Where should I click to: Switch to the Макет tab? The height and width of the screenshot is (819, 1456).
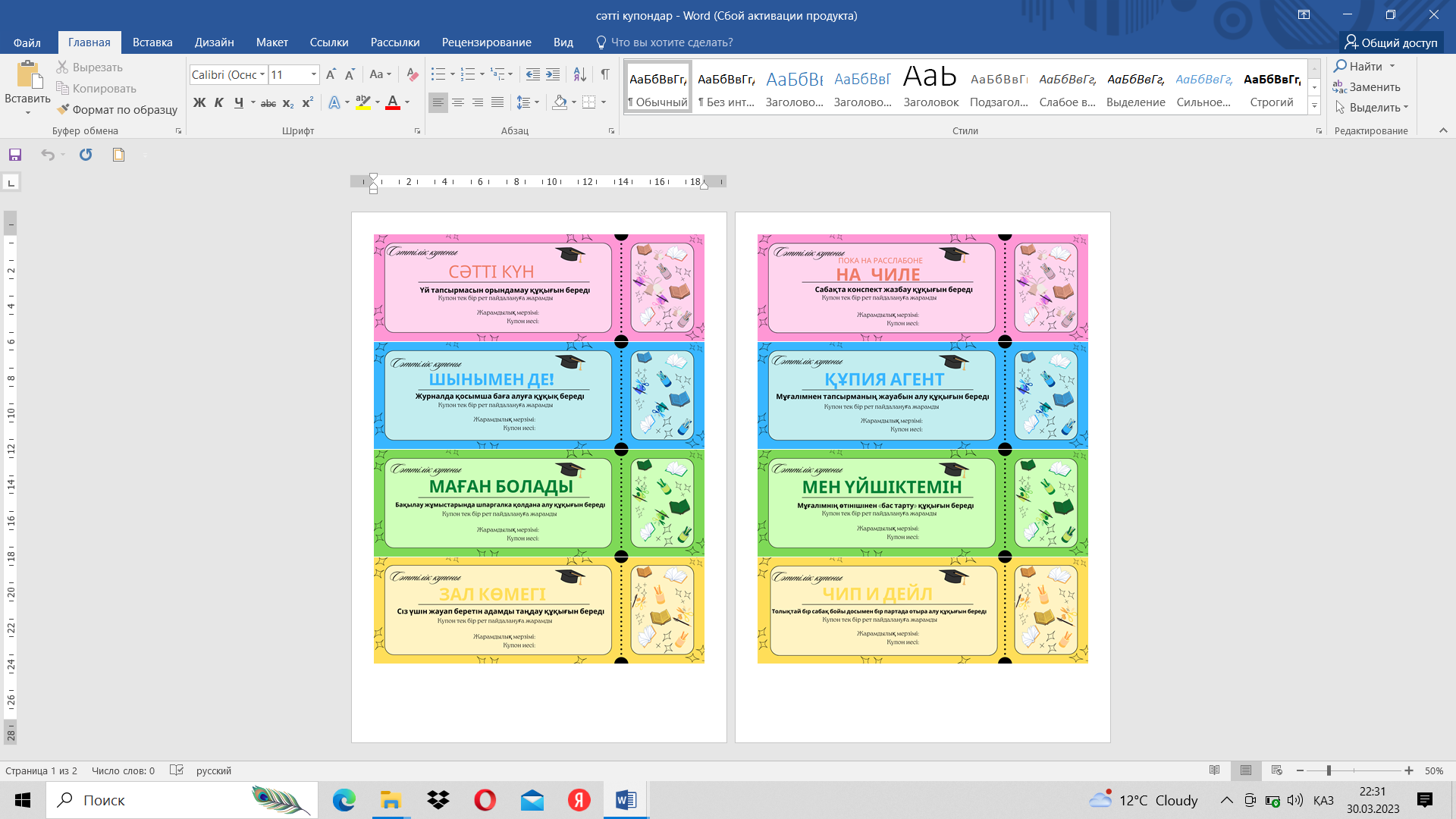coord(271,42)
